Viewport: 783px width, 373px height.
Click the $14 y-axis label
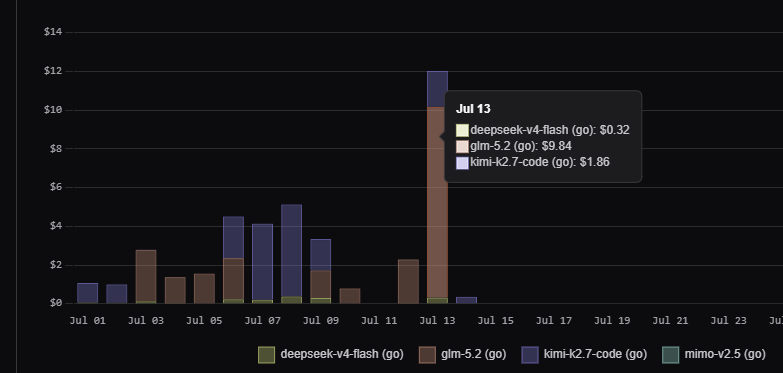(53, 32)
